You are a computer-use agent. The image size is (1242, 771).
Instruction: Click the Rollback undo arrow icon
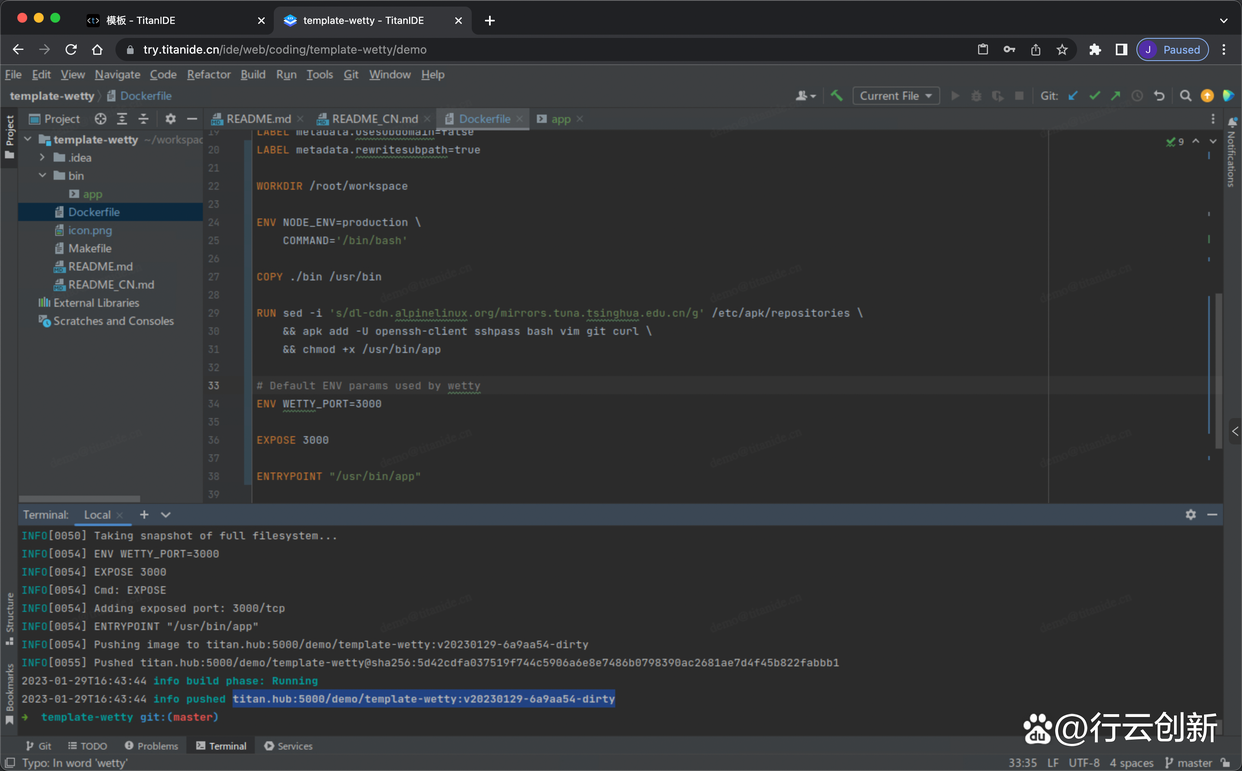coord(1159,96)
